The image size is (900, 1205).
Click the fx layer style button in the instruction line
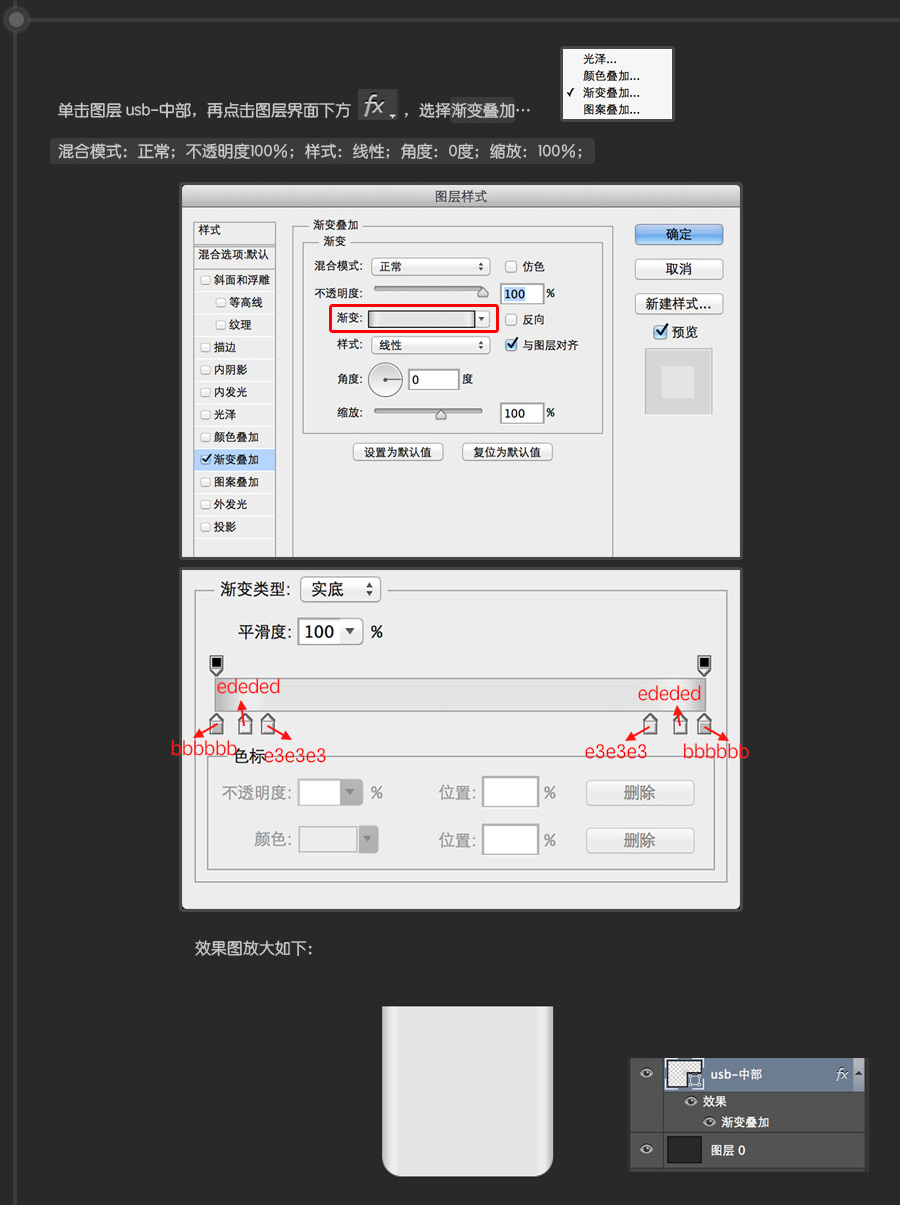[378, 105]
